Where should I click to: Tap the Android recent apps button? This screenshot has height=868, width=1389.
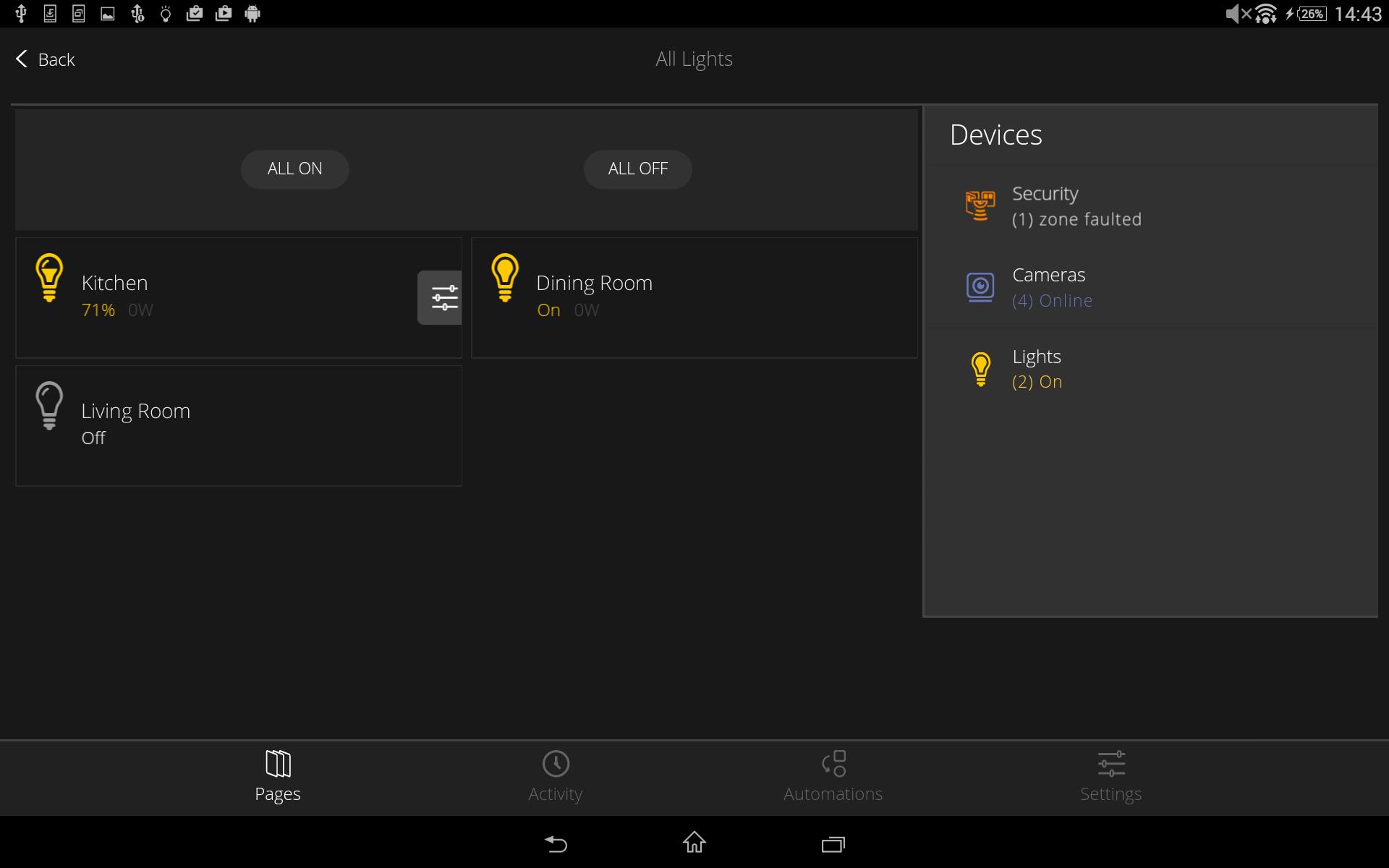(x=833, y=844)
